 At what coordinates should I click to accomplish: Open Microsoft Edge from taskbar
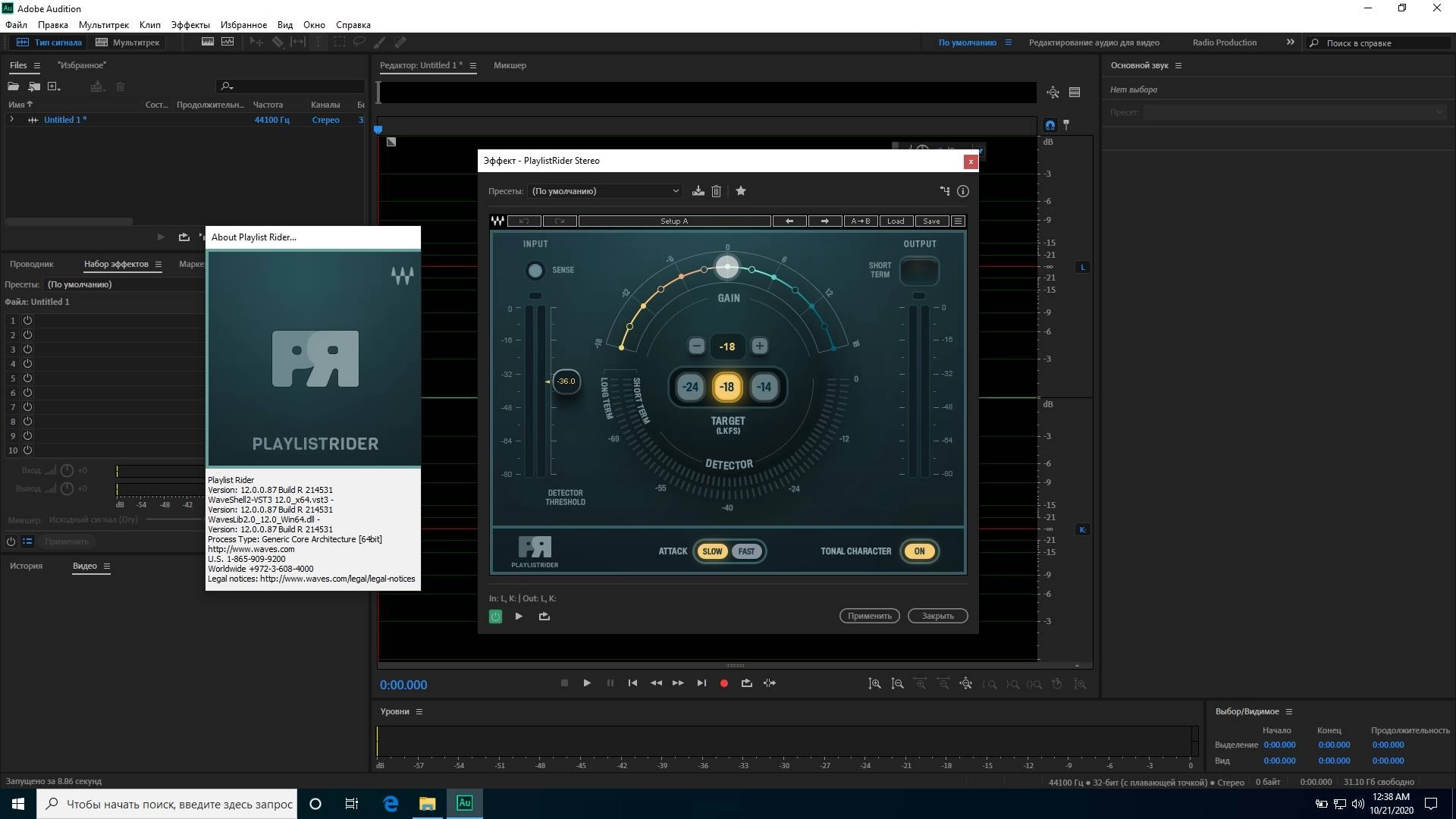click(x=391, y=804)
